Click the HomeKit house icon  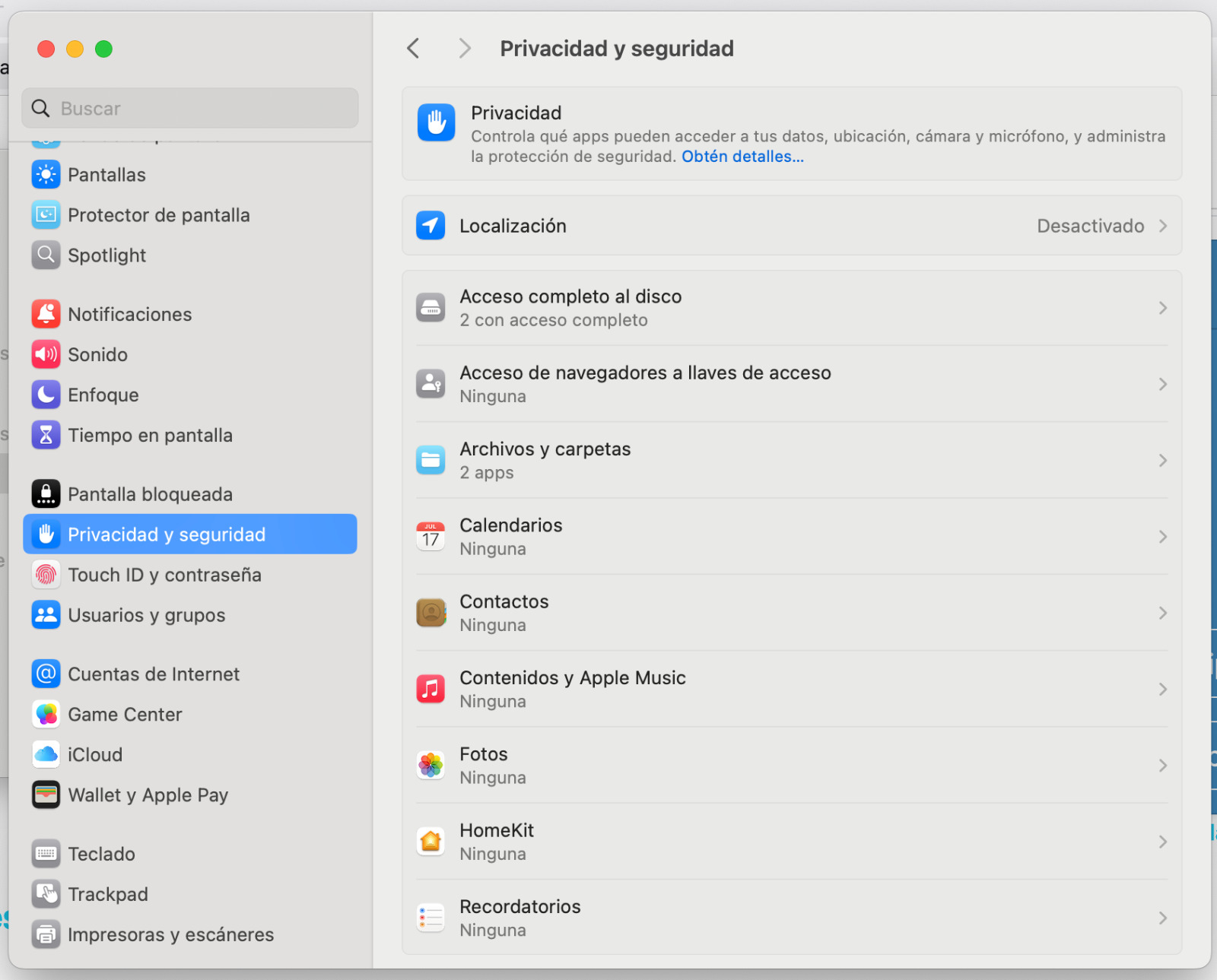pos(431,842)
